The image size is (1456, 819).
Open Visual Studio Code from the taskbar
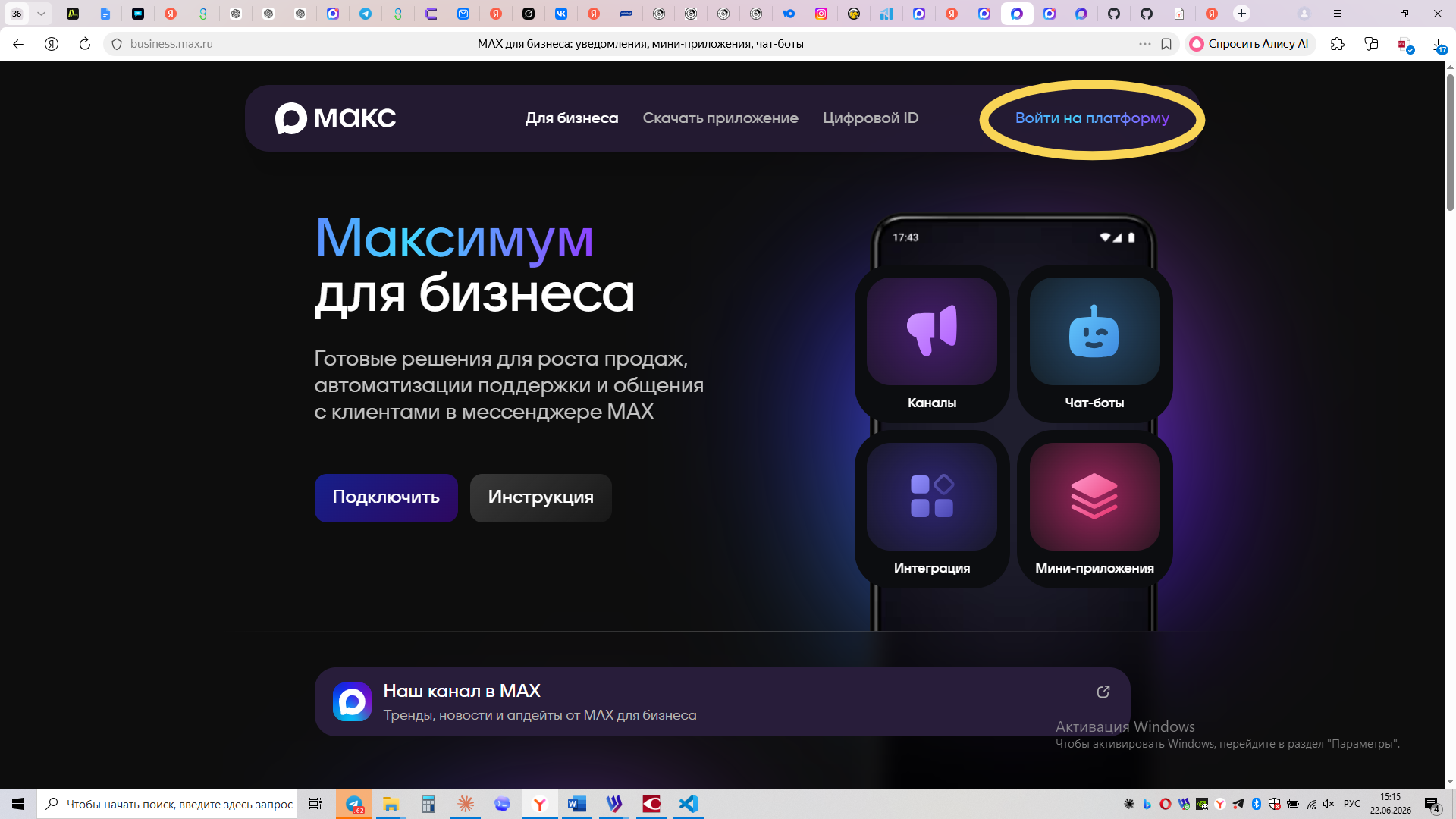[x=689, y=804]
